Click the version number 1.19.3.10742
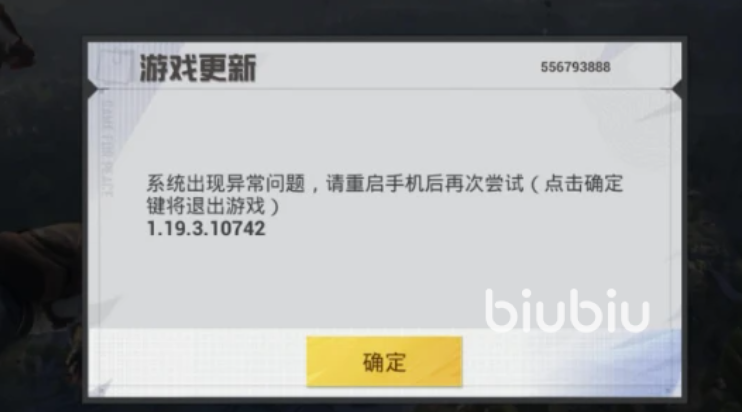742x412 pixels. tap(206, 228)
